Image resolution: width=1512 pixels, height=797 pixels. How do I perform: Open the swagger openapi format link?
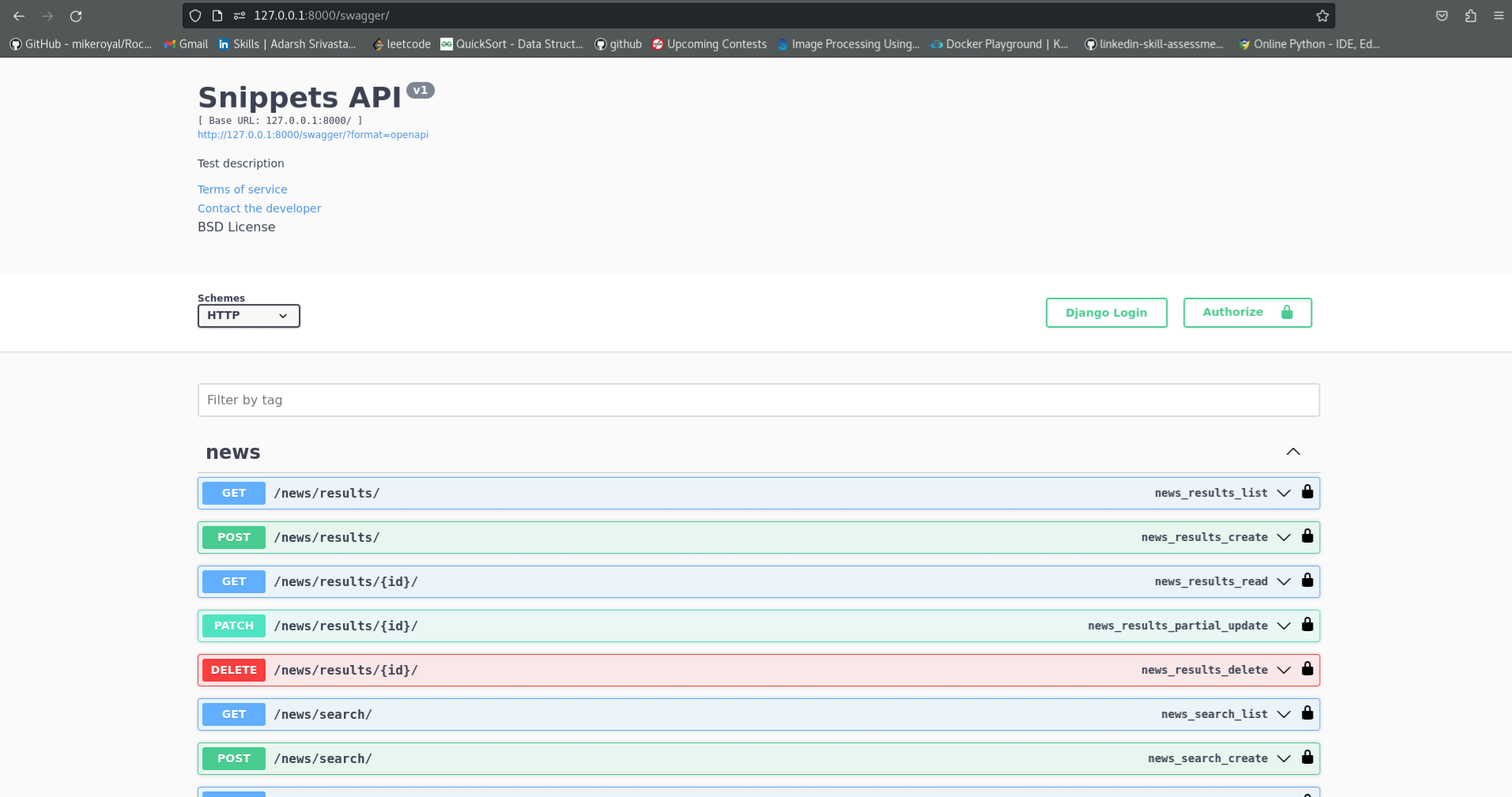pyautogui.click(x=313, y=135)
